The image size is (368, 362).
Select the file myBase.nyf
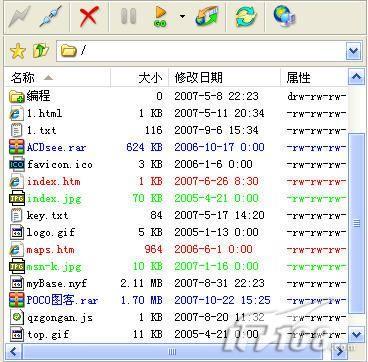click(57, 284)
